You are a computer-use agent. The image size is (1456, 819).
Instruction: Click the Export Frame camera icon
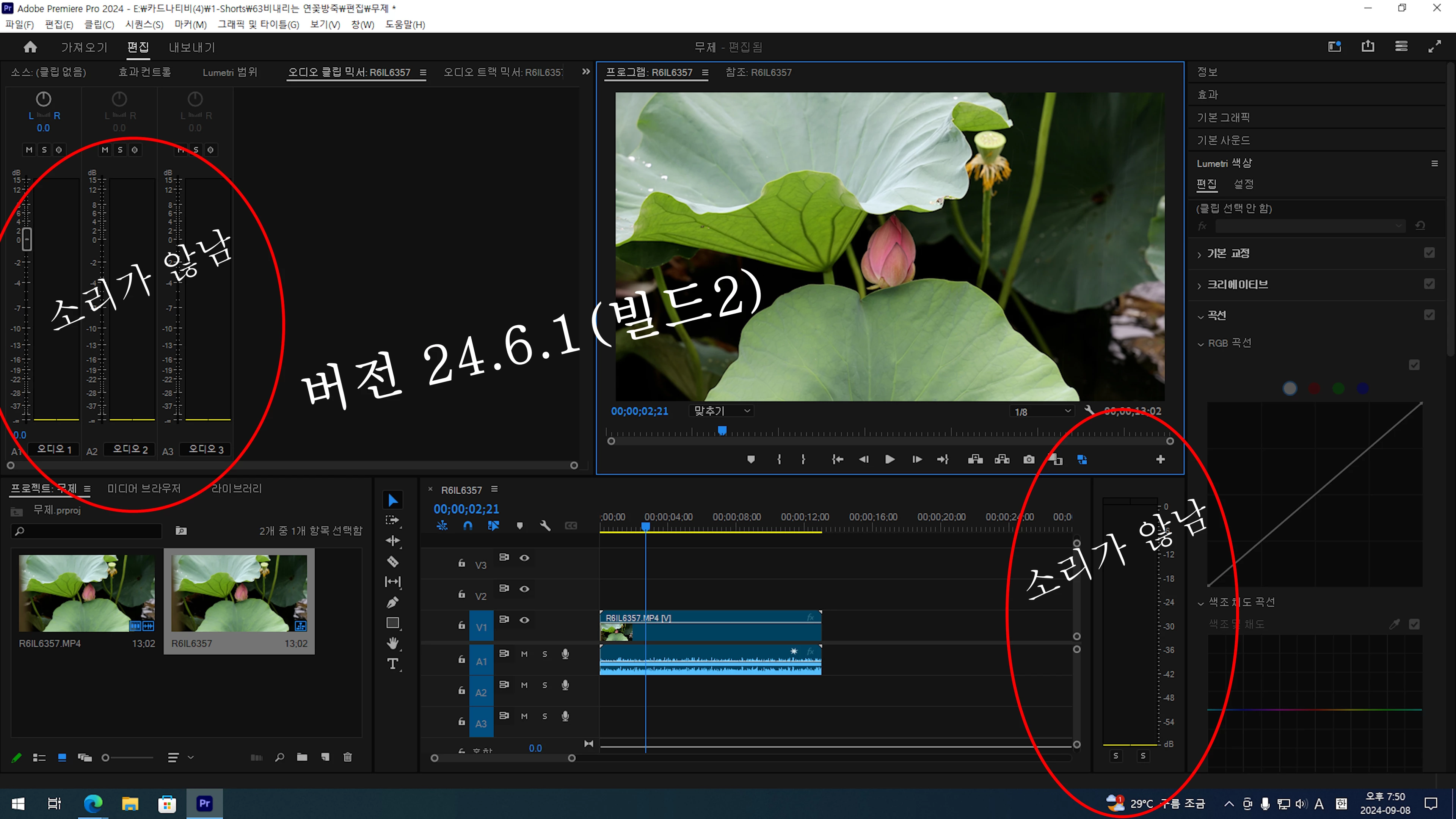coord(1029,460)
